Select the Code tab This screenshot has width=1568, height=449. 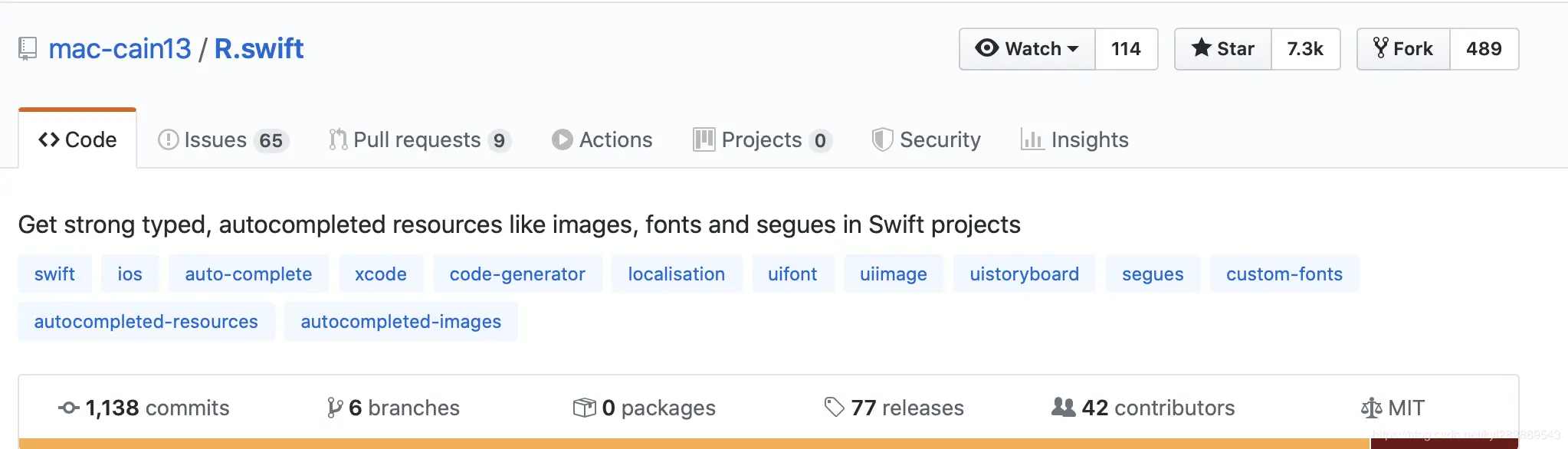point(77,139)
